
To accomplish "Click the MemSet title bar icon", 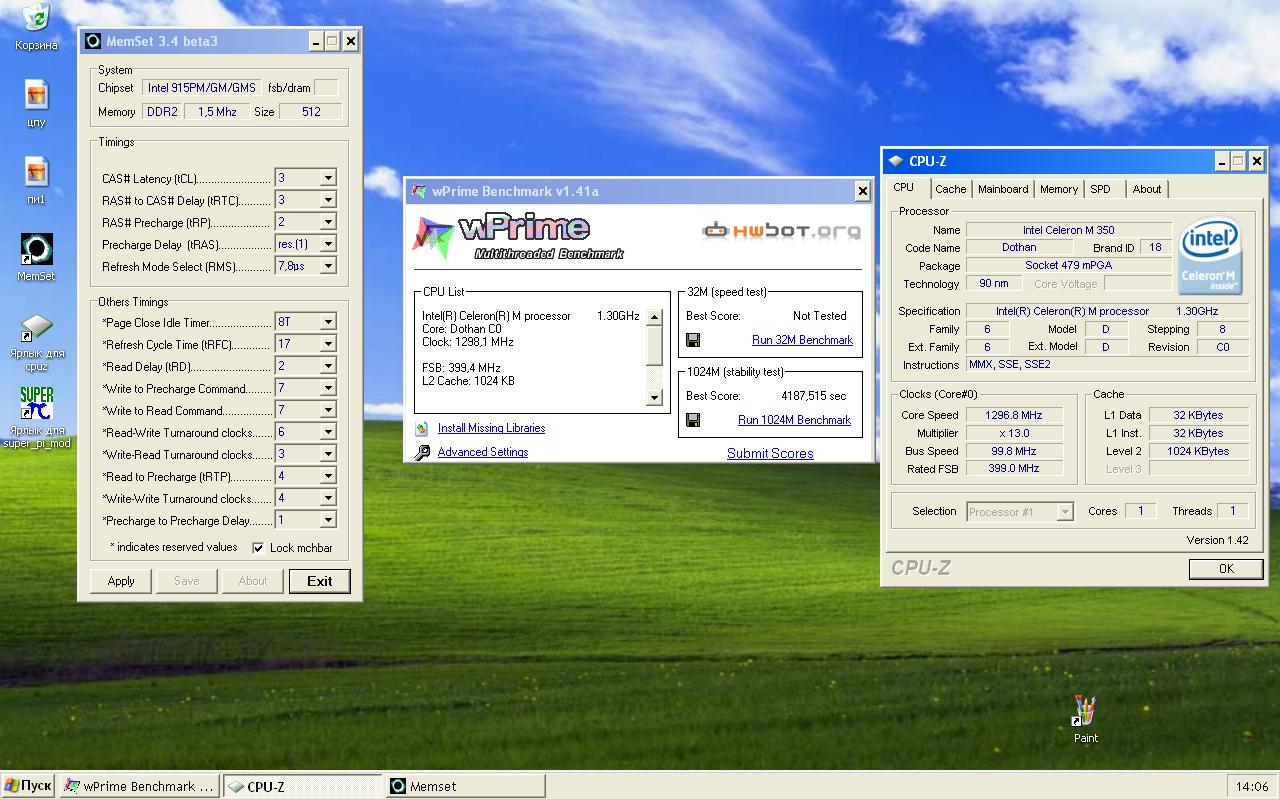I will pyautogui.click(x=93, y=41).
